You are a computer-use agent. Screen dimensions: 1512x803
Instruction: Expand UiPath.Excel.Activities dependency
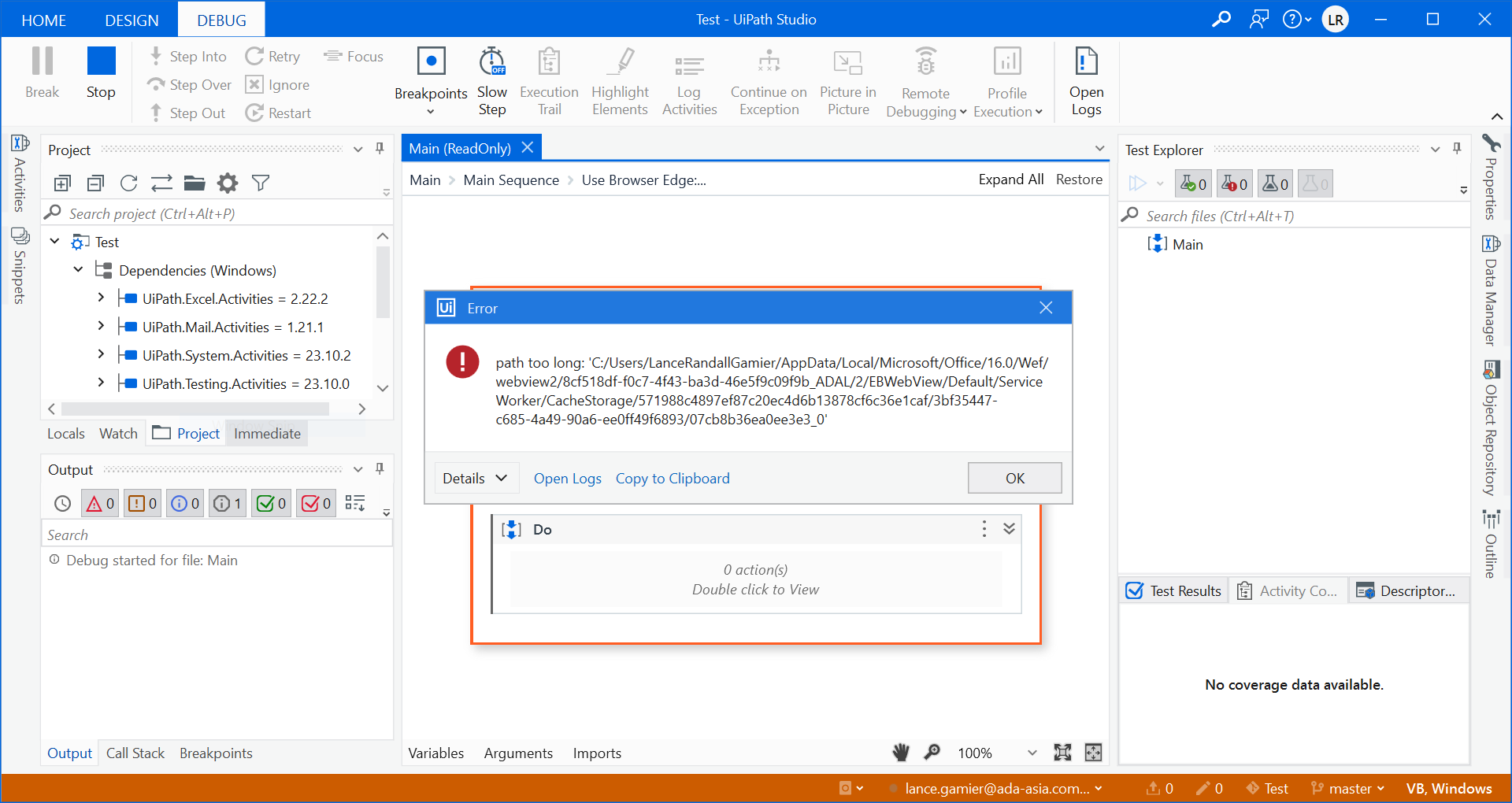click(x=101, y=298)
